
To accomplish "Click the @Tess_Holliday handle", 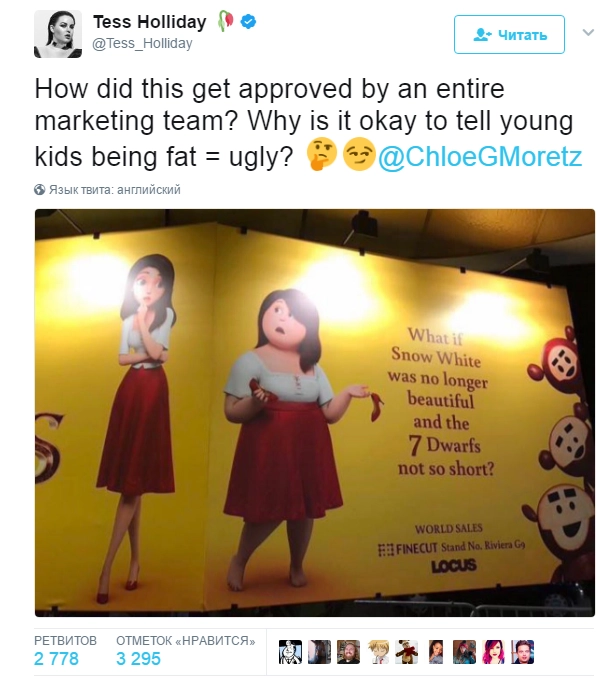I will [143, 44].
